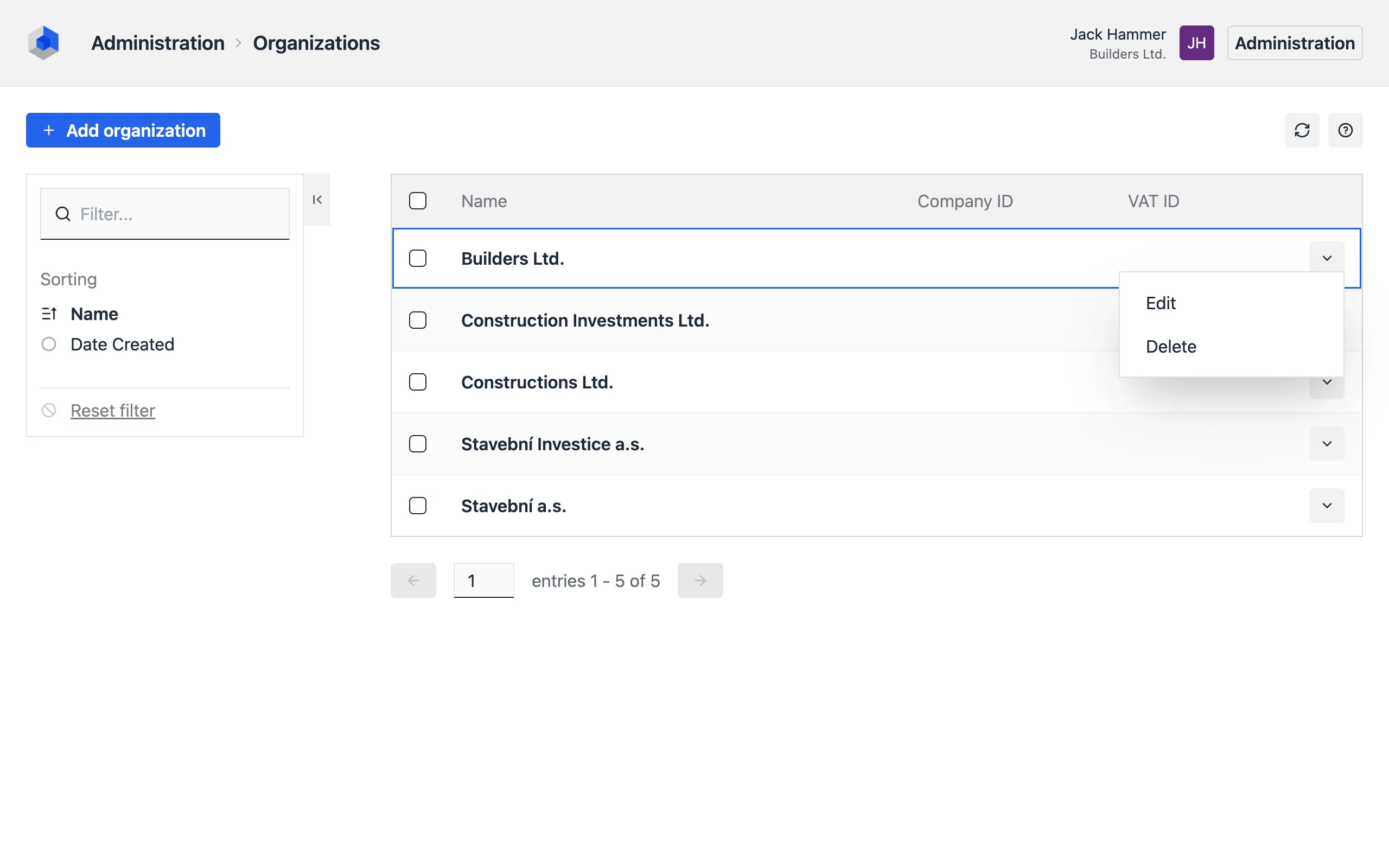Open Stavební a.s. row actions chevron

[x=1327, y=506]
